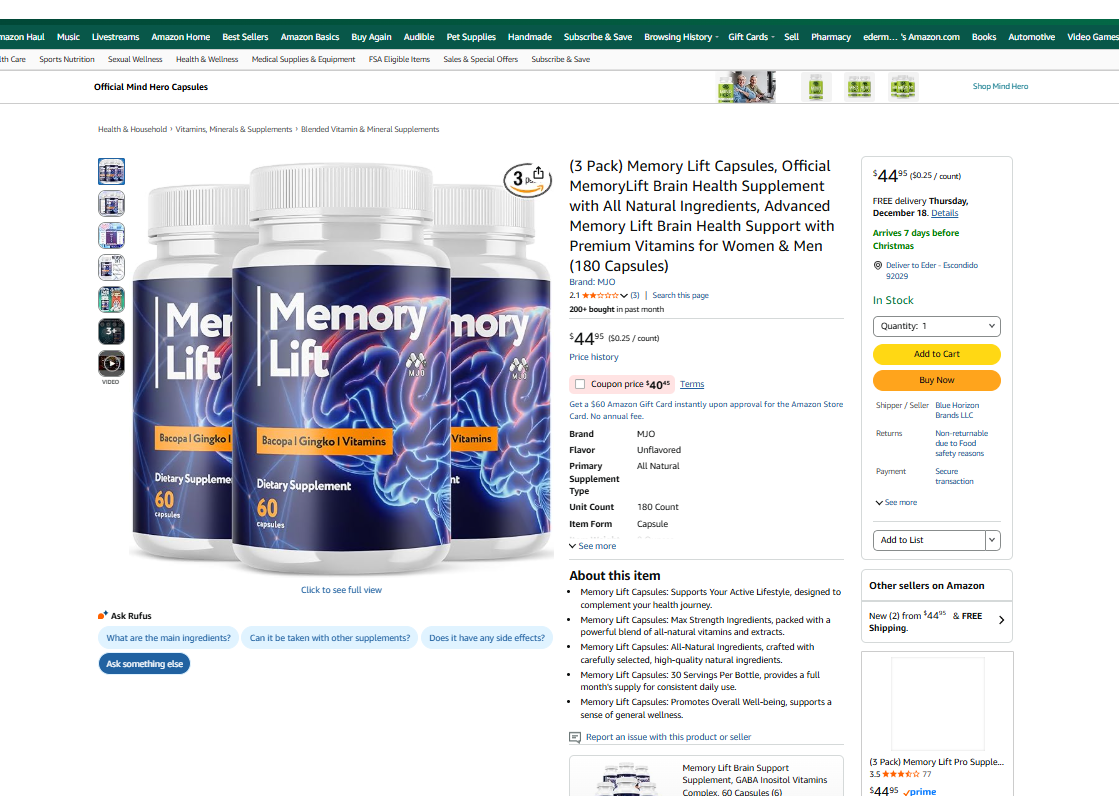Check the Coupon price checkbox
Screen dimensions: 1119x796
[x=580, y=384]
